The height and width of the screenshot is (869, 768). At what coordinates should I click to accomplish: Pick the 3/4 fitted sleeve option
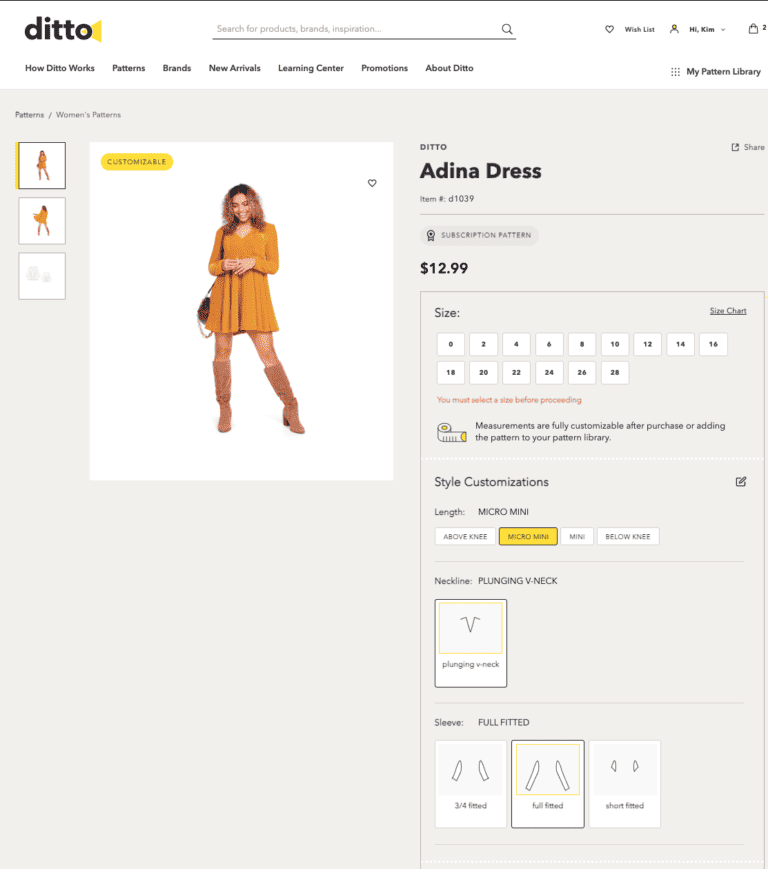470,783
